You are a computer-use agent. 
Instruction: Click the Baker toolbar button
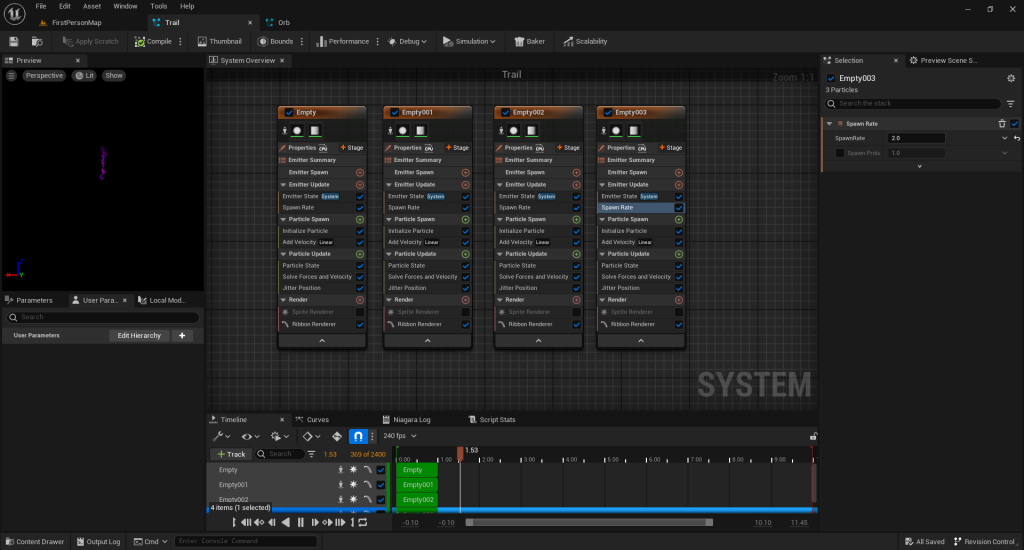529,41
